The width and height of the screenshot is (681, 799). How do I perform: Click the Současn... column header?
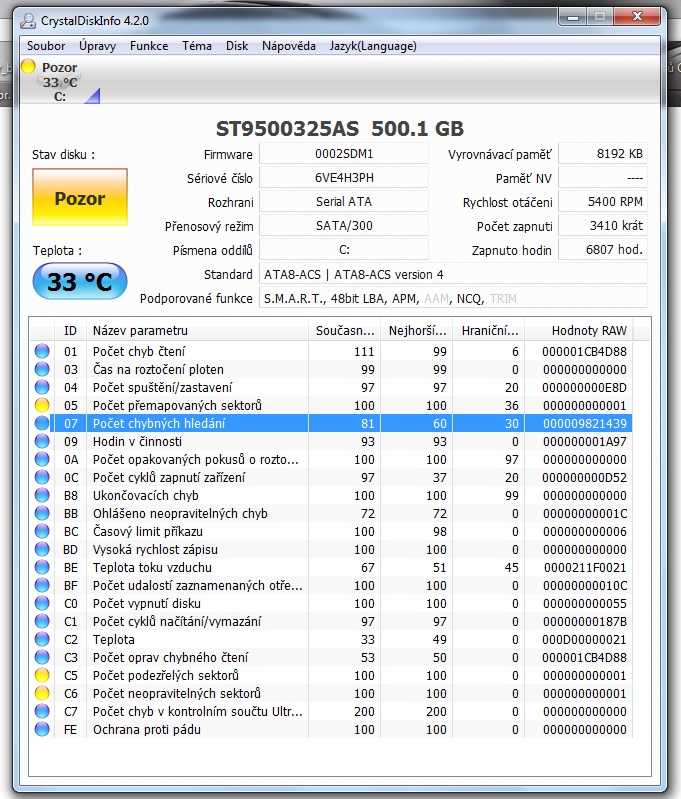(x=345, y=331)
